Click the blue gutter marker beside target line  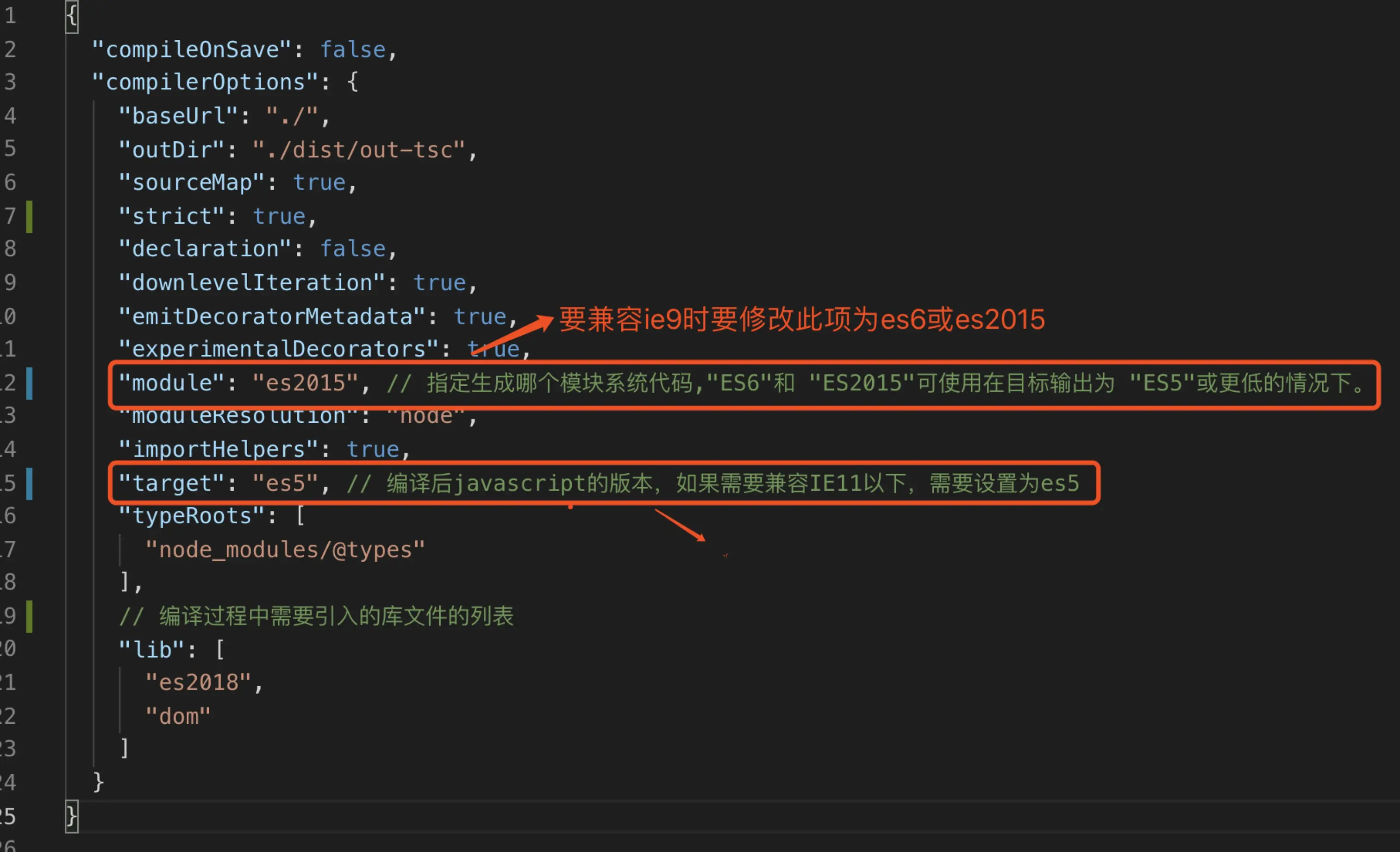point(30,483)
